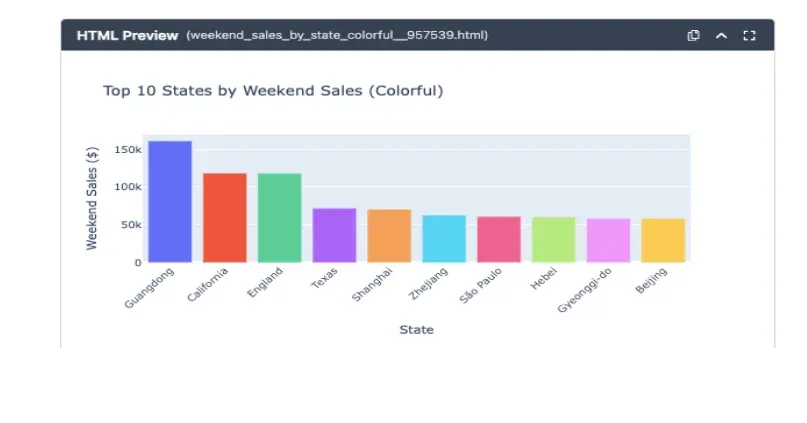
Task: Click the chart title text
Action: [273, 91]
